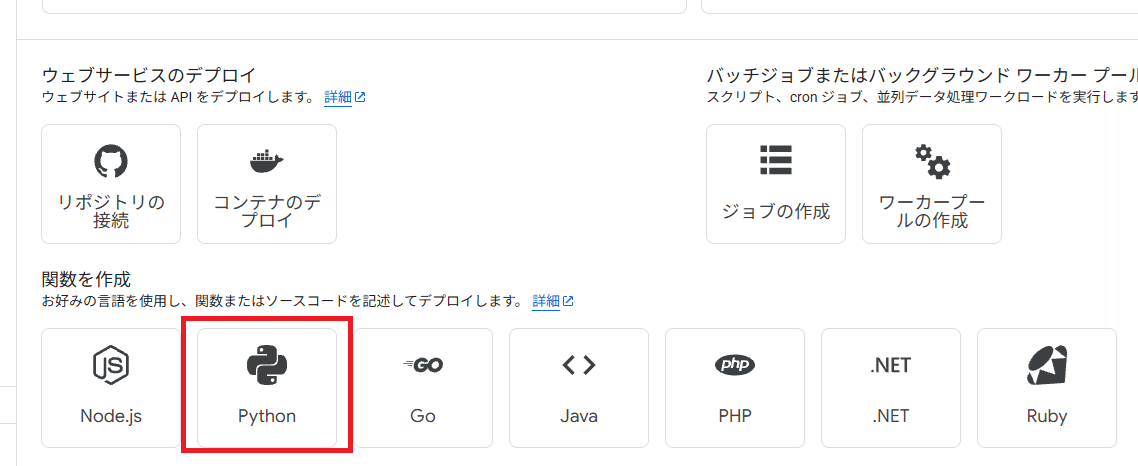This screenshot has height=466, width=1138.
Task: Click external-link icon beside web service 詳細
Action: pyautogui.click(x=360, y=97)
